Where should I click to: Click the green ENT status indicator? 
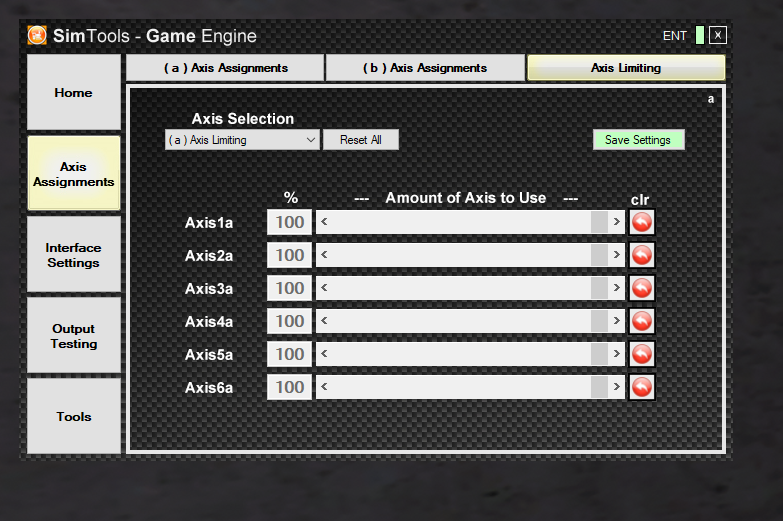coord(700,35)
